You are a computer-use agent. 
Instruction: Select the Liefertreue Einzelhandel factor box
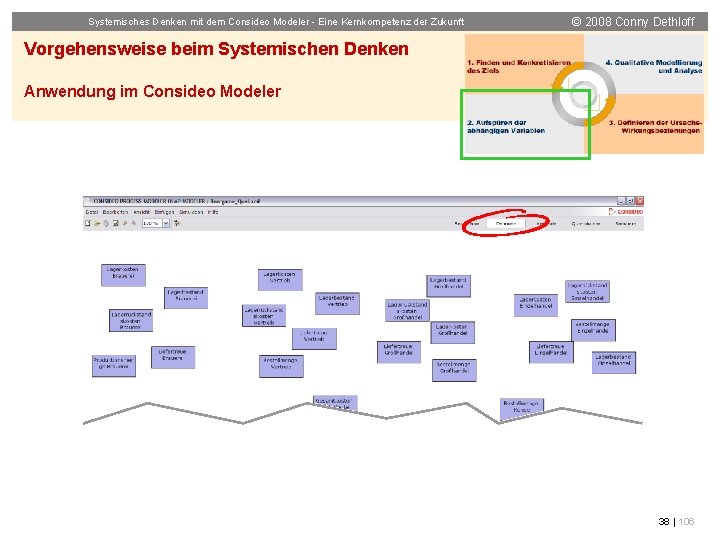(x=551, y=352)
